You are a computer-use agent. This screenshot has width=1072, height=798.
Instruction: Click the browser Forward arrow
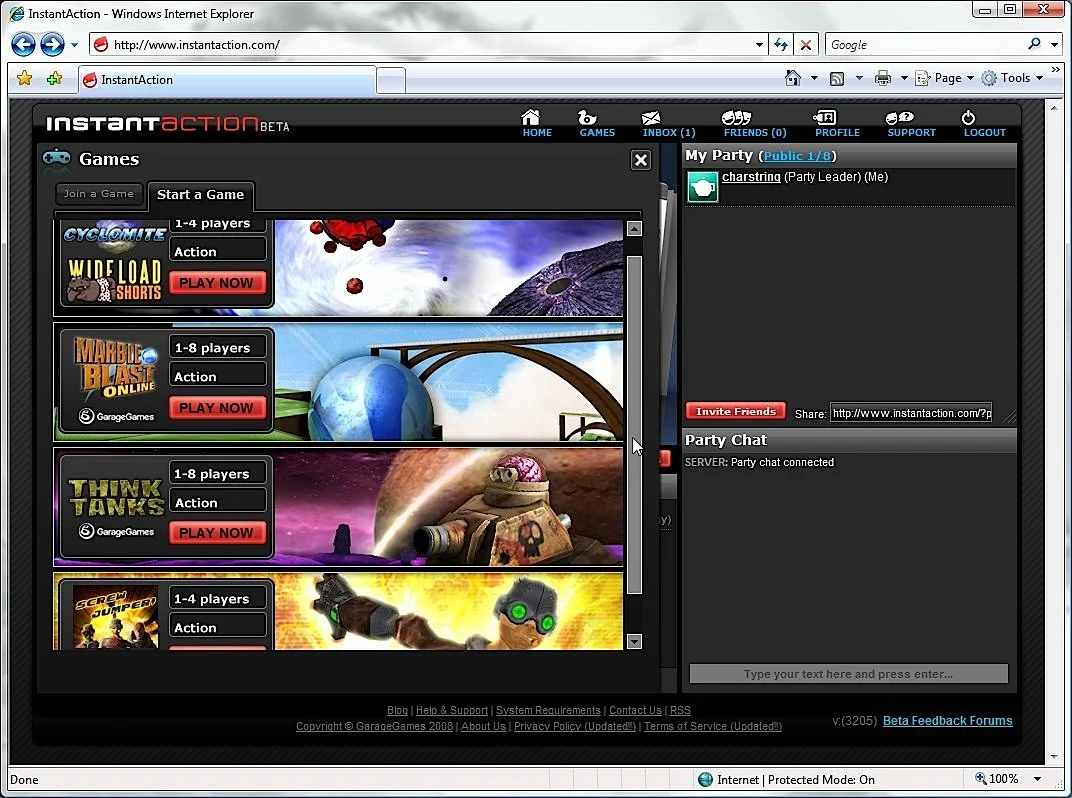(52, 45)
